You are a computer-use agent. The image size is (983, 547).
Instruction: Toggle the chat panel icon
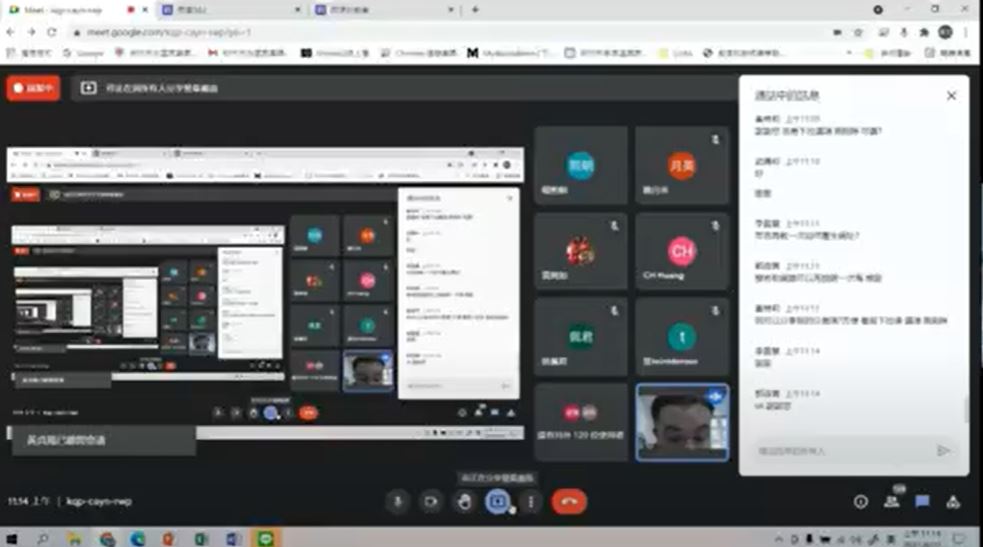[x=922, y=502]
